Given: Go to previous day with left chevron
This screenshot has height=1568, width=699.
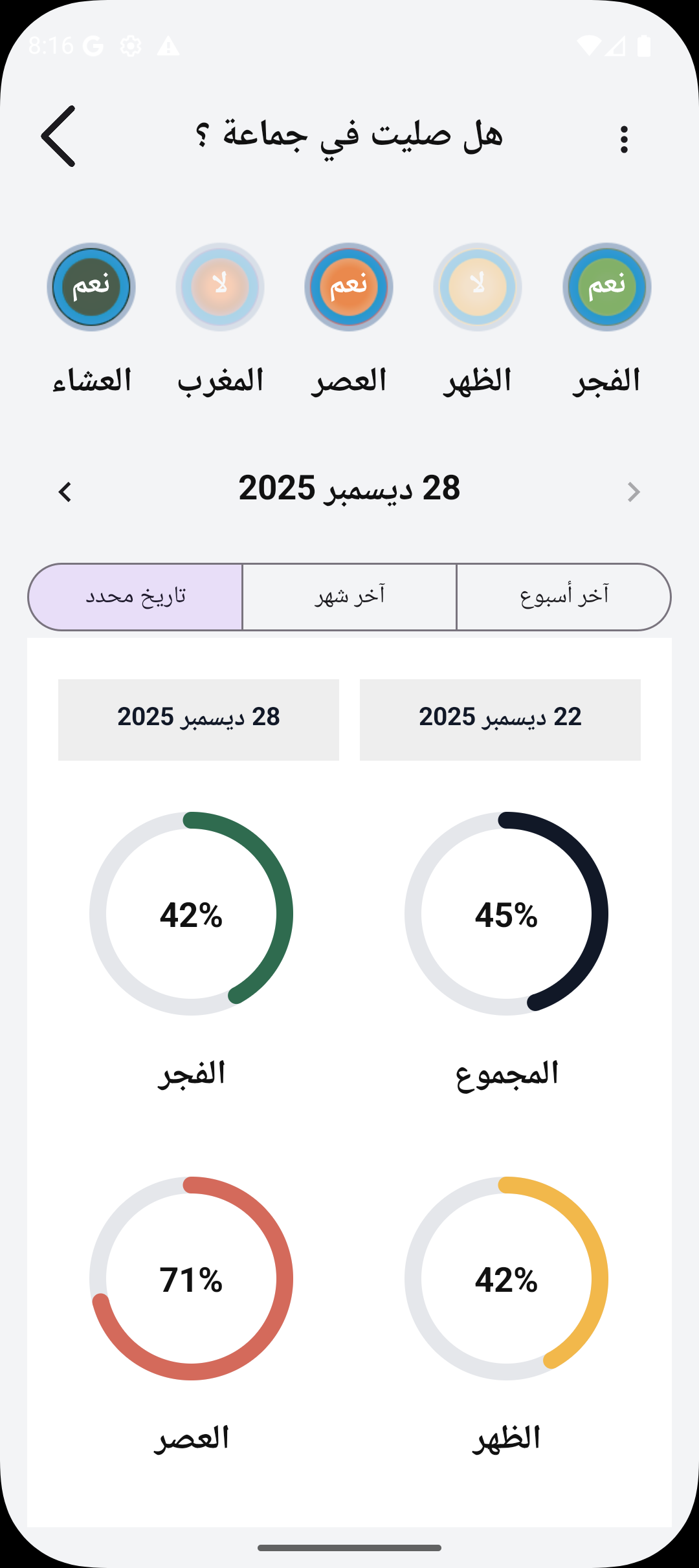Looking at the screenshot, I should pyautogui.click(x=65, y=492).
